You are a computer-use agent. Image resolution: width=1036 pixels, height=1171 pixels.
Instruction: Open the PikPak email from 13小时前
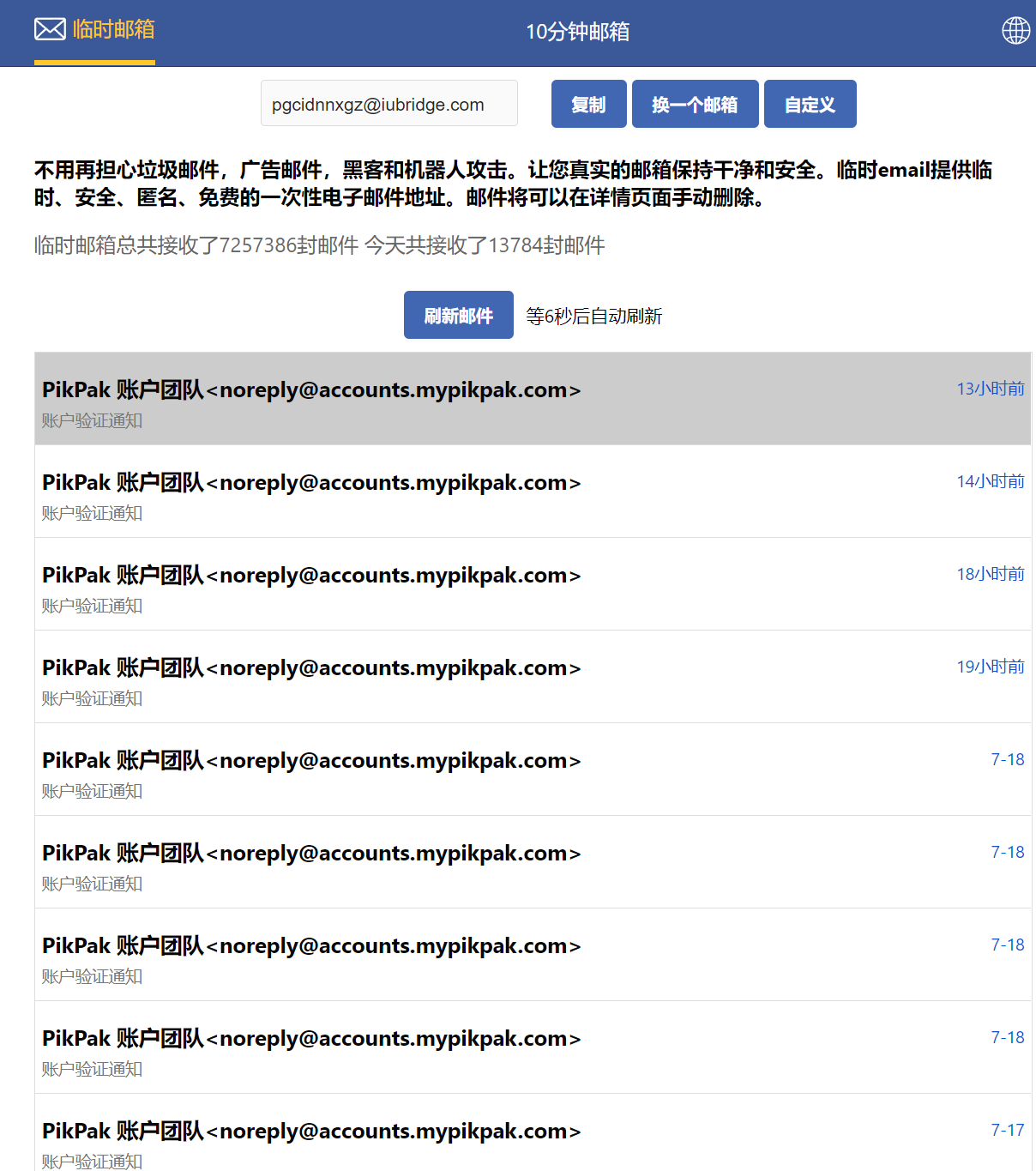click(311, 390)
